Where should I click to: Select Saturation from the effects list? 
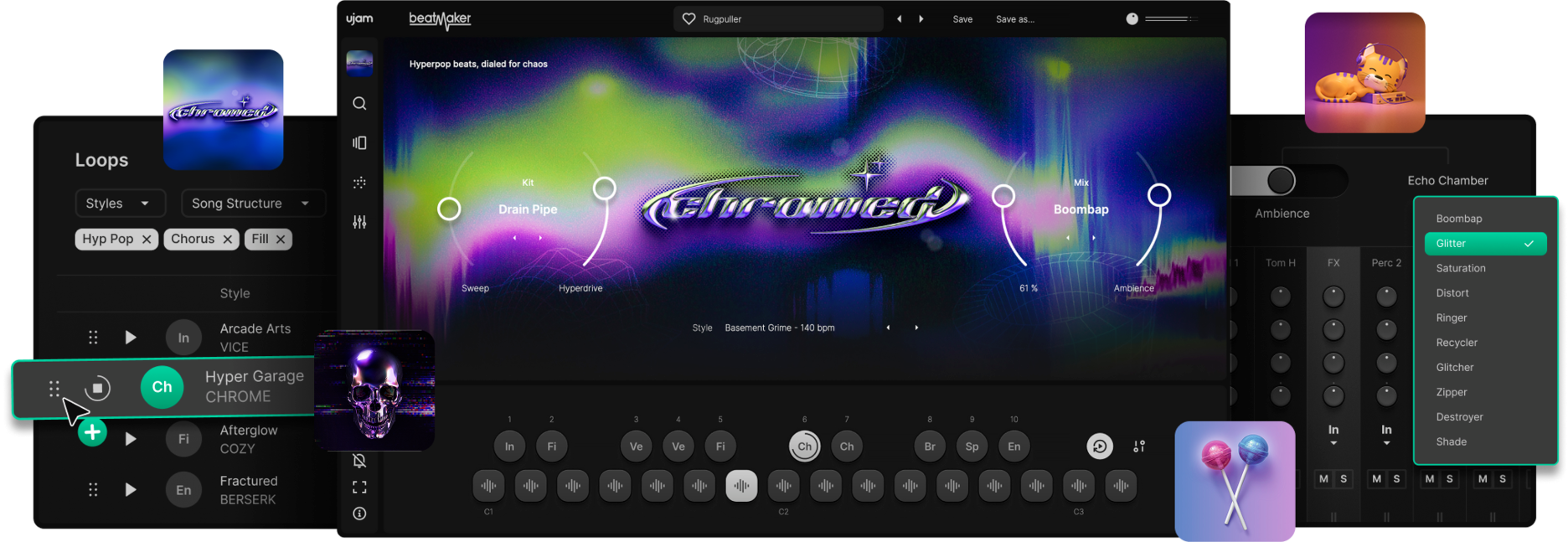point(1461,268)
